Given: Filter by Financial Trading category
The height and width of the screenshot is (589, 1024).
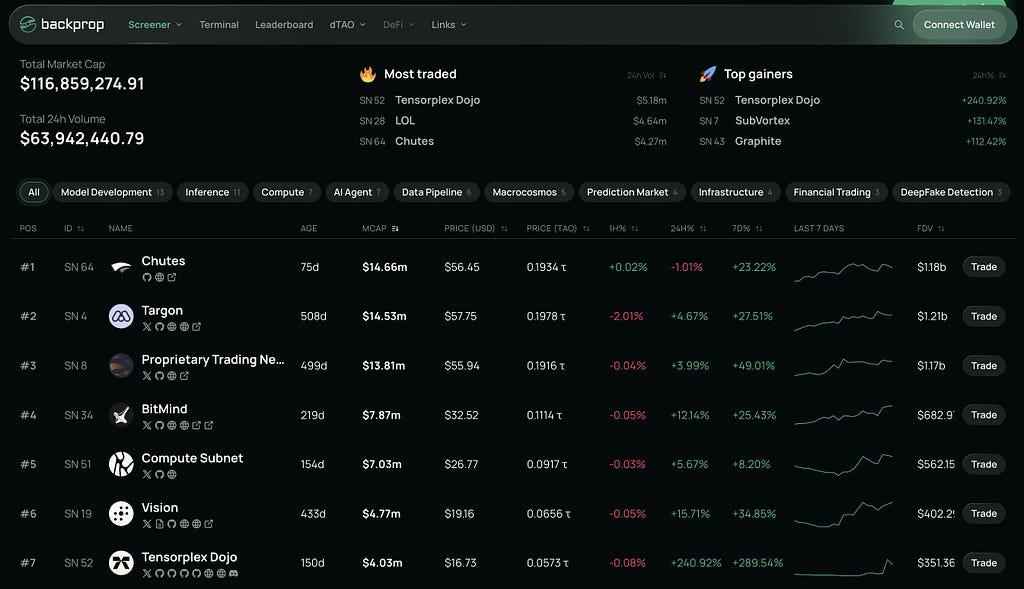Looking at the screenshot, I should tap(837, 192).
